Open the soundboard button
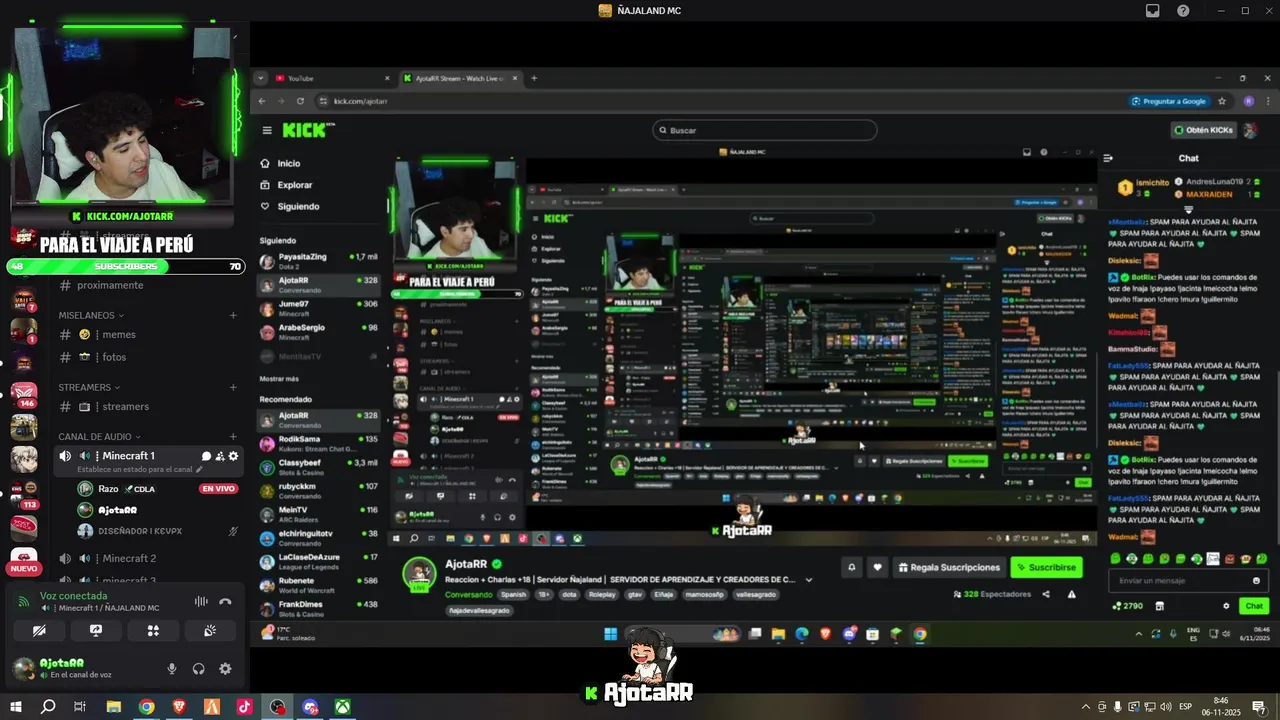The width and height of the screenshot is (1280, 720). coord(210,631)
